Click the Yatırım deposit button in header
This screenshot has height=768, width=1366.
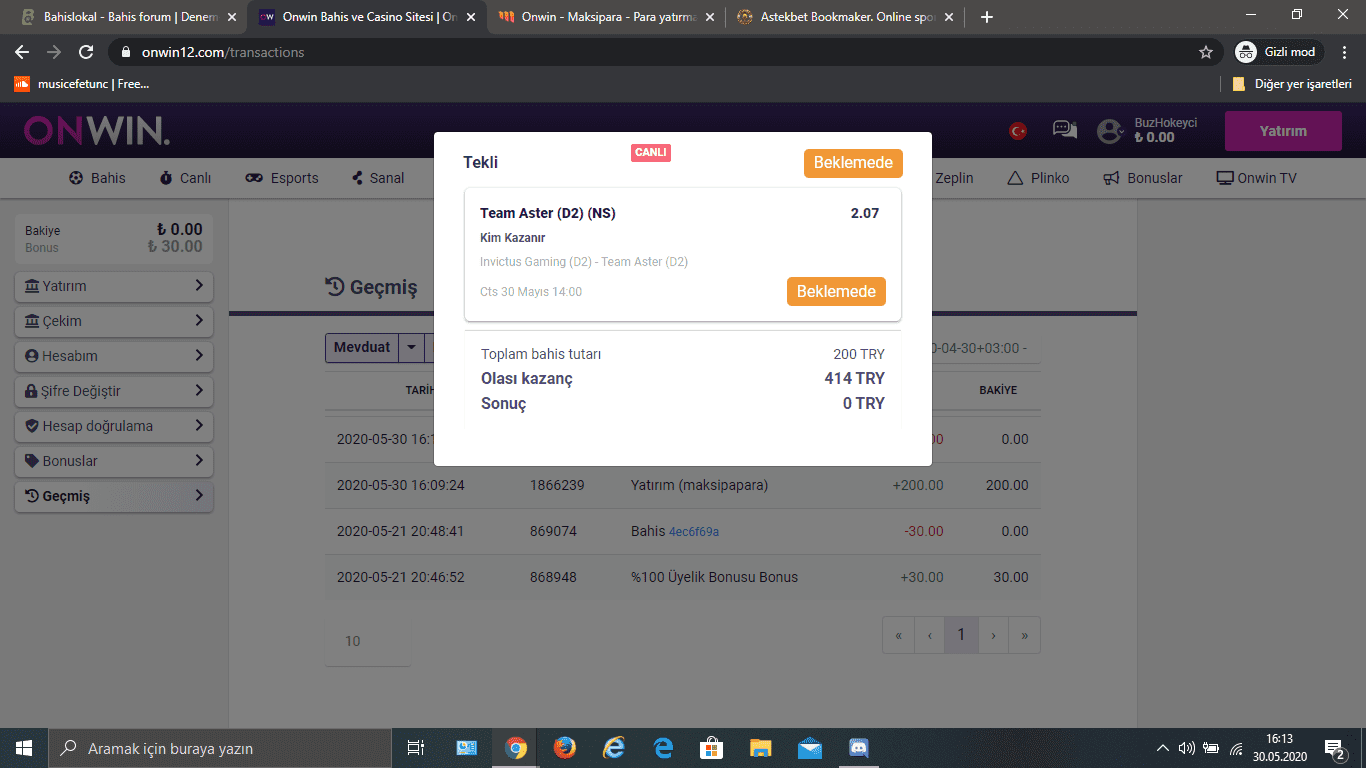[1283, 131]
